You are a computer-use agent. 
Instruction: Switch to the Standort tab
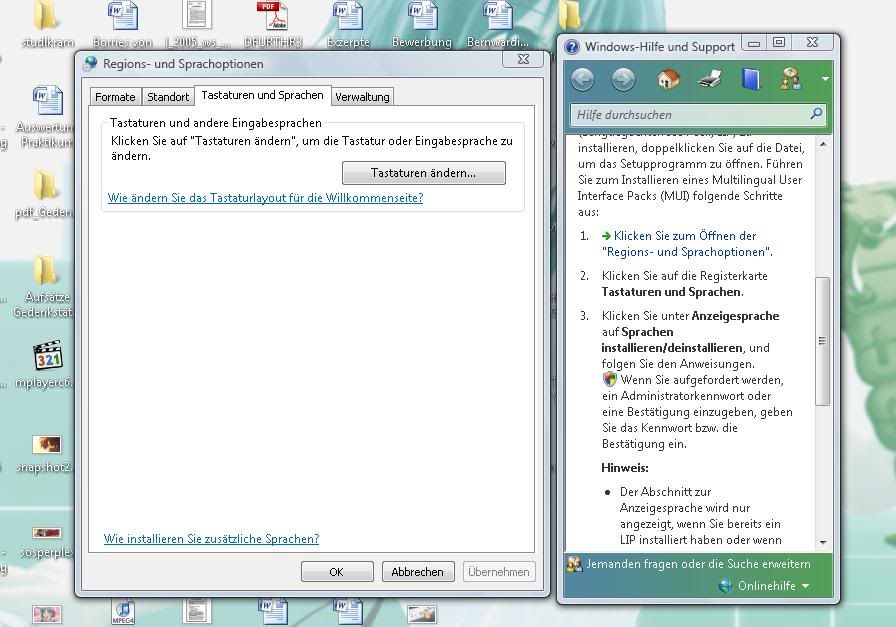(167, 97)
